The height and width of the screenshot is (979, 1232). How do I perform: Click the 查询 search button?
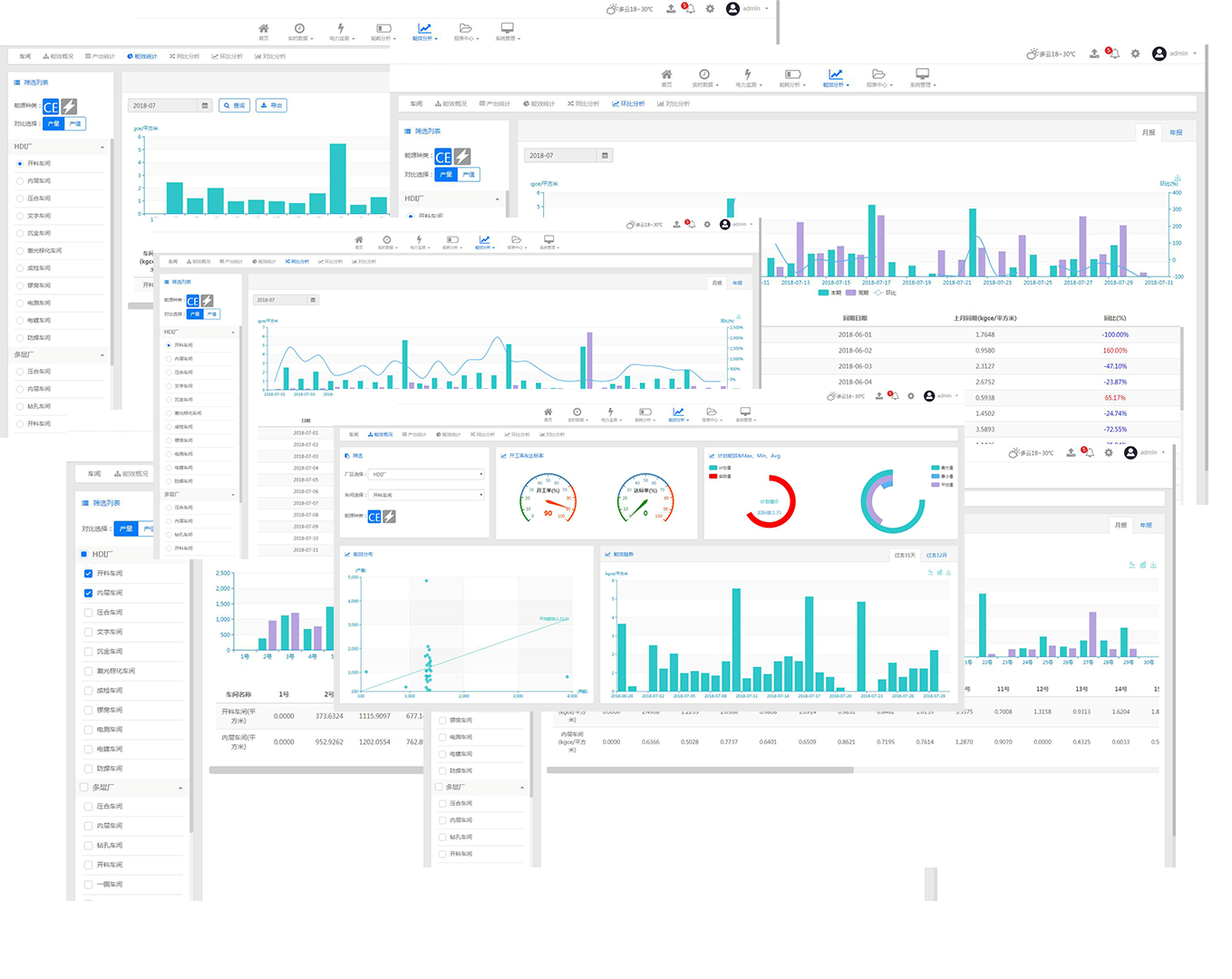pos(235,105)
